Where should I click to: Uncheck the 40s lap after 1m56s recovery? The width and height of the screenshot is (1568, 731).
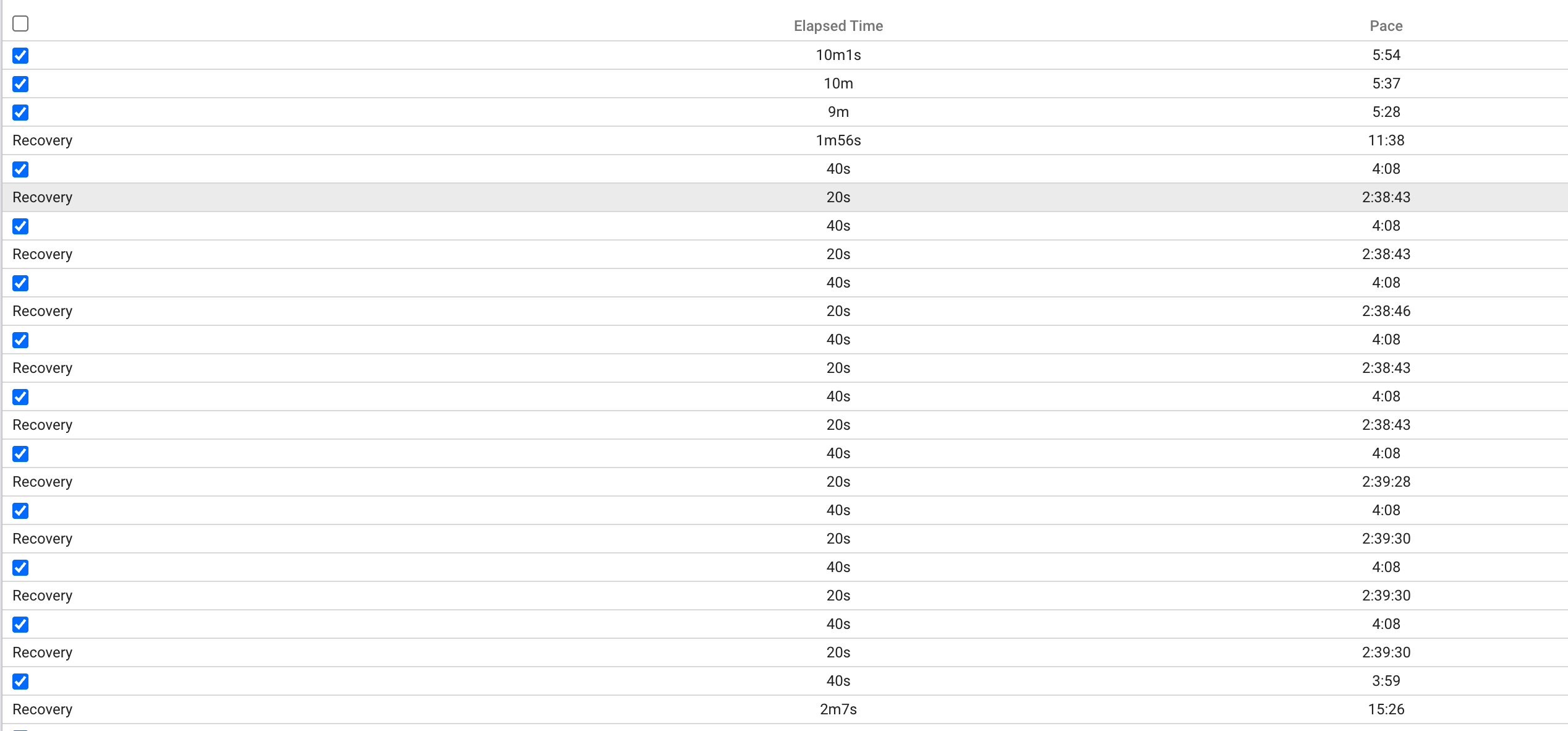(x=20, y=169)
